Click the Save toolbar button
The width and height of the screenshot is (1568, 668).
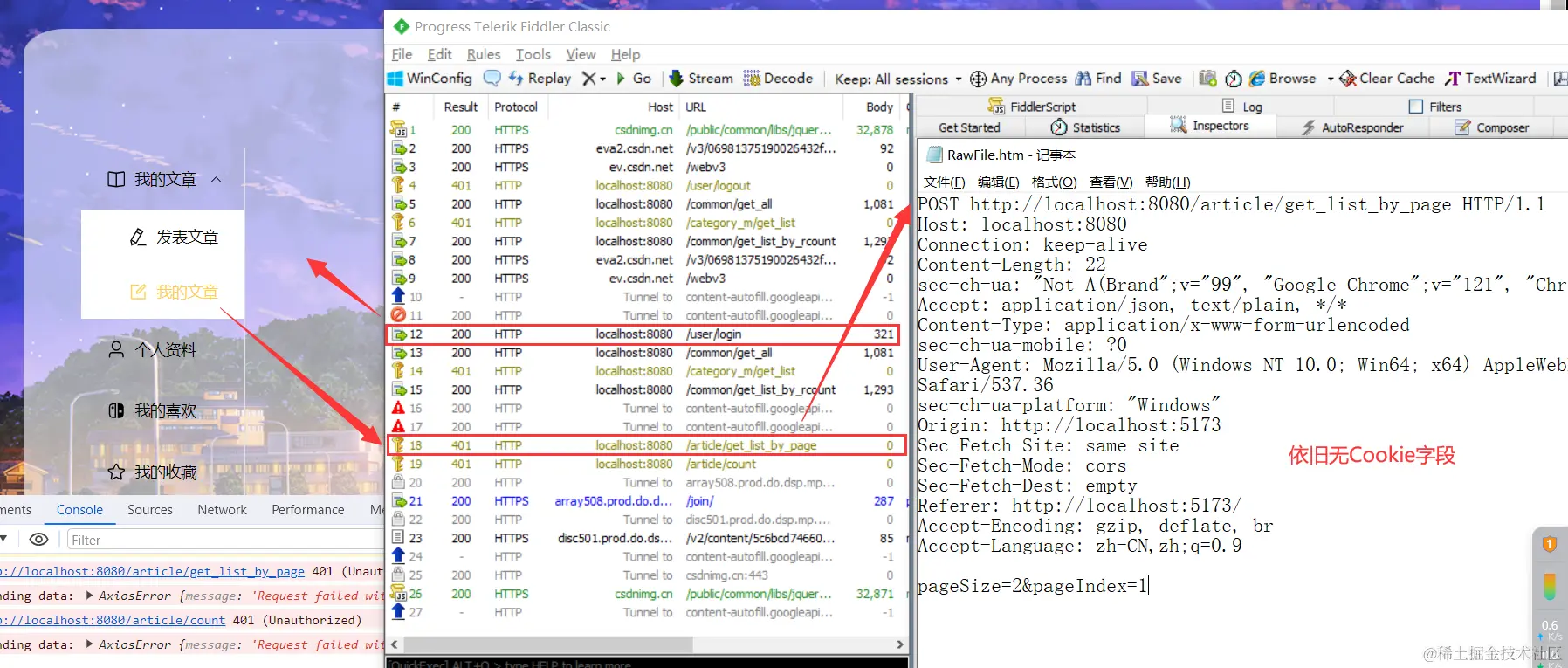pos(1157,79)
